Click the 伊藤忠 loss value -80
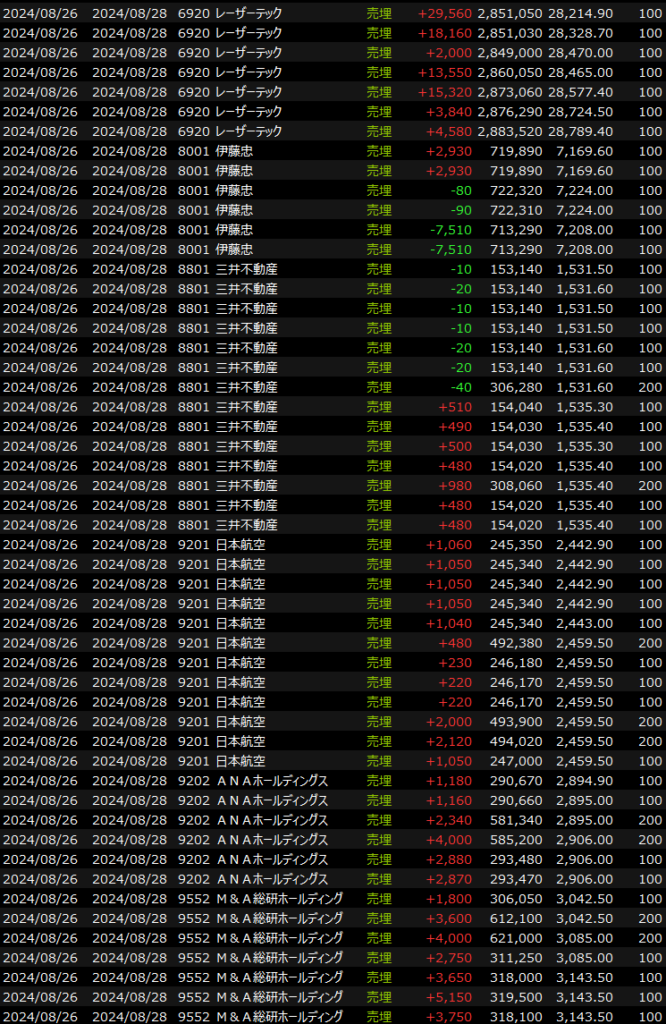 [x=460, y=190]
